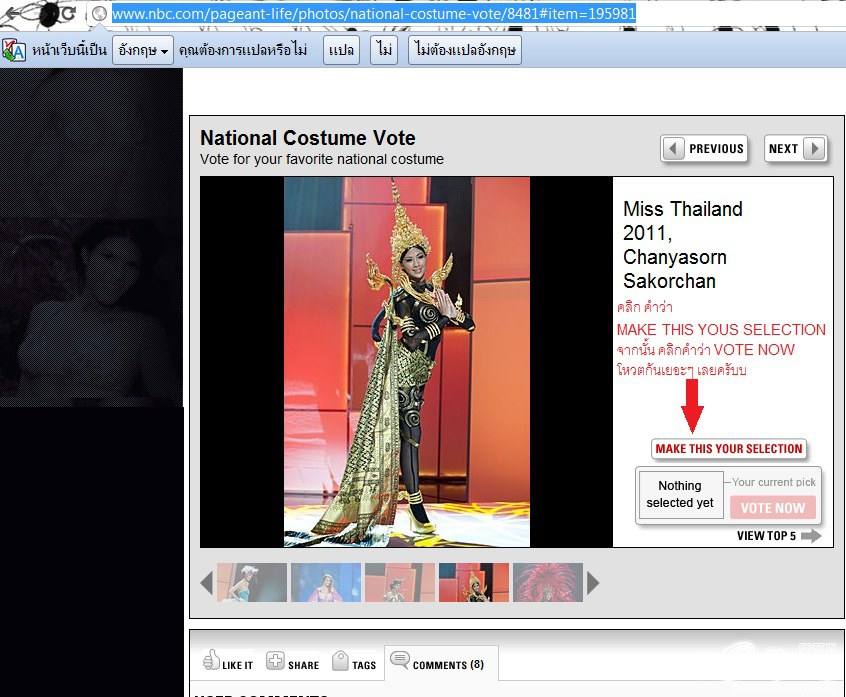846x697 pixels.
Task: Select the Miss Thailand gold costume thumbnail
Action: 474,583
